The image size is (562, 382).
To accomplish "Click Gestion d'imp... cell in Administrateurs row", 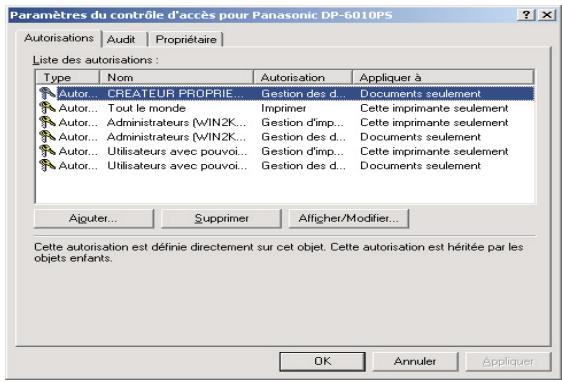I will [x=302, y=122].
